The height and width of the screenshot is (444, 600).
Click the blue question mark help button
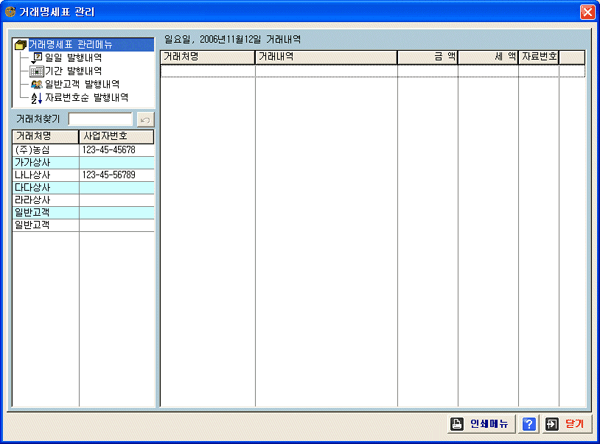point(529,424)
